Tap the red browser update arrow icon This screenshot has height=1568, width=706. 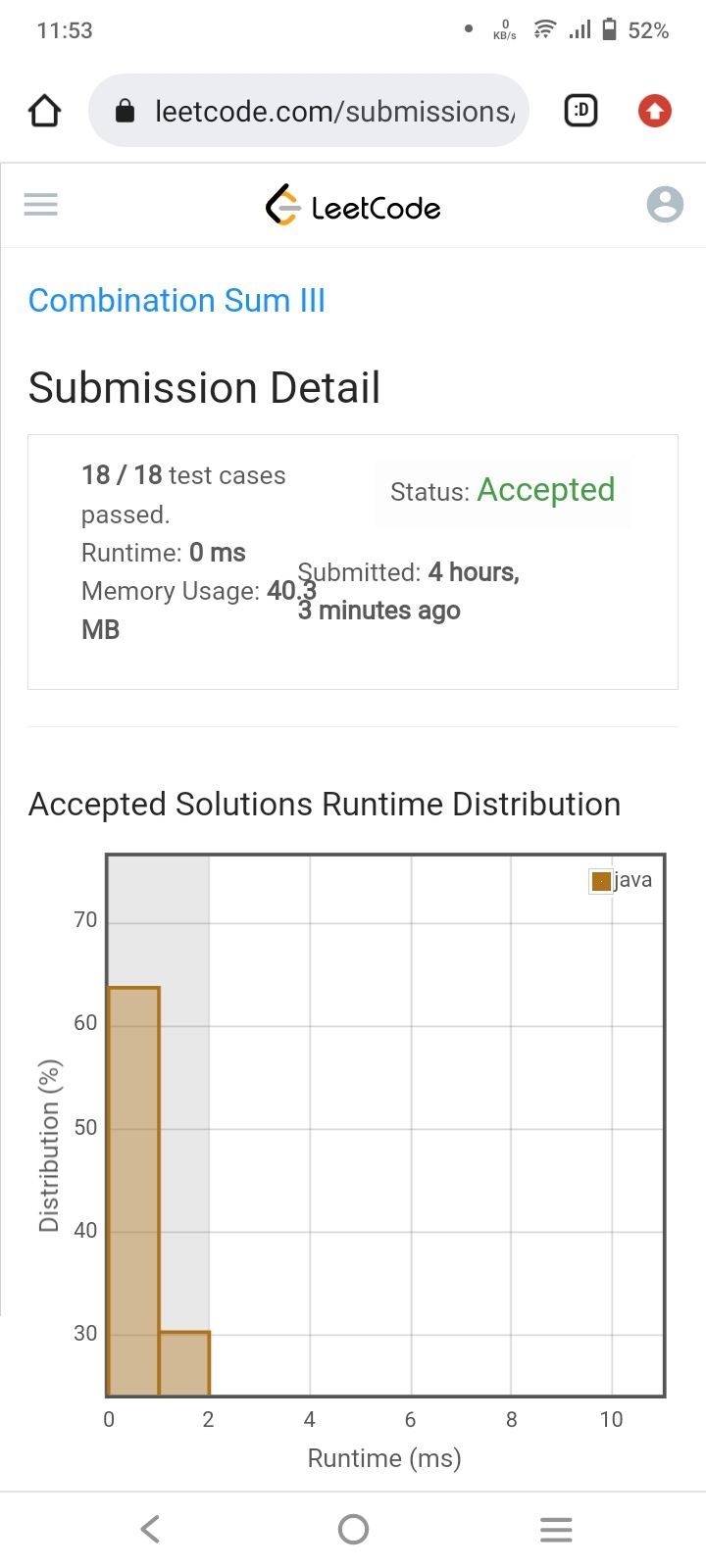point(655,111)
